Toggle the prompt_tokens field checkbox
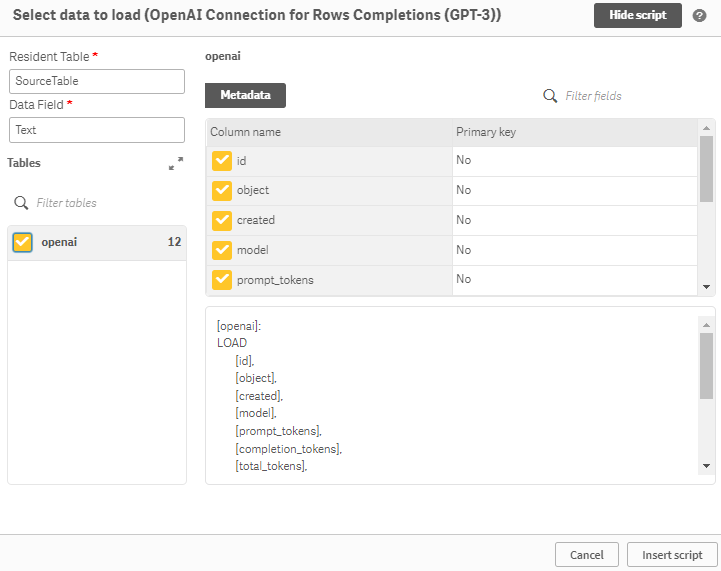This screenshot has height=571, width=721. (222, 280)
